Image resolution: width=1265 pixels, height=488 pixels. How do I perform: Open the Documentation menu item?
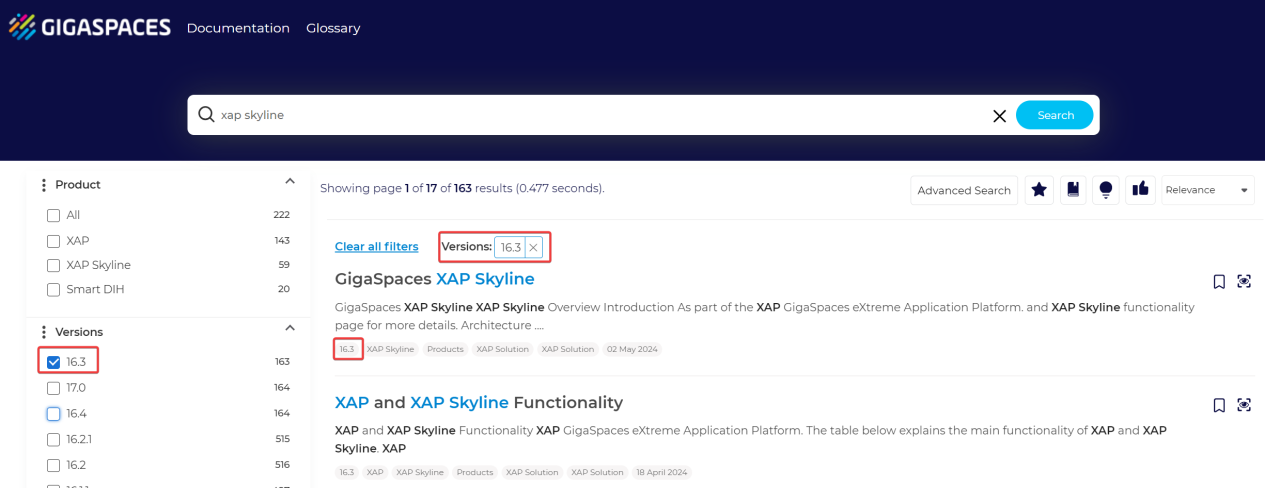tap(238, 28)
